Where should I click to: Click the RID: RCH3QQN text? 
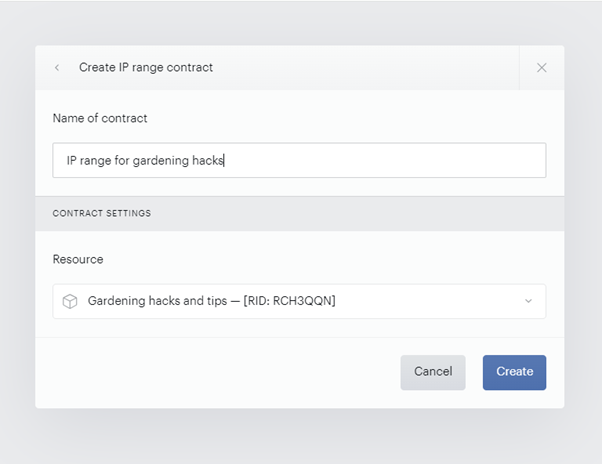289,301
